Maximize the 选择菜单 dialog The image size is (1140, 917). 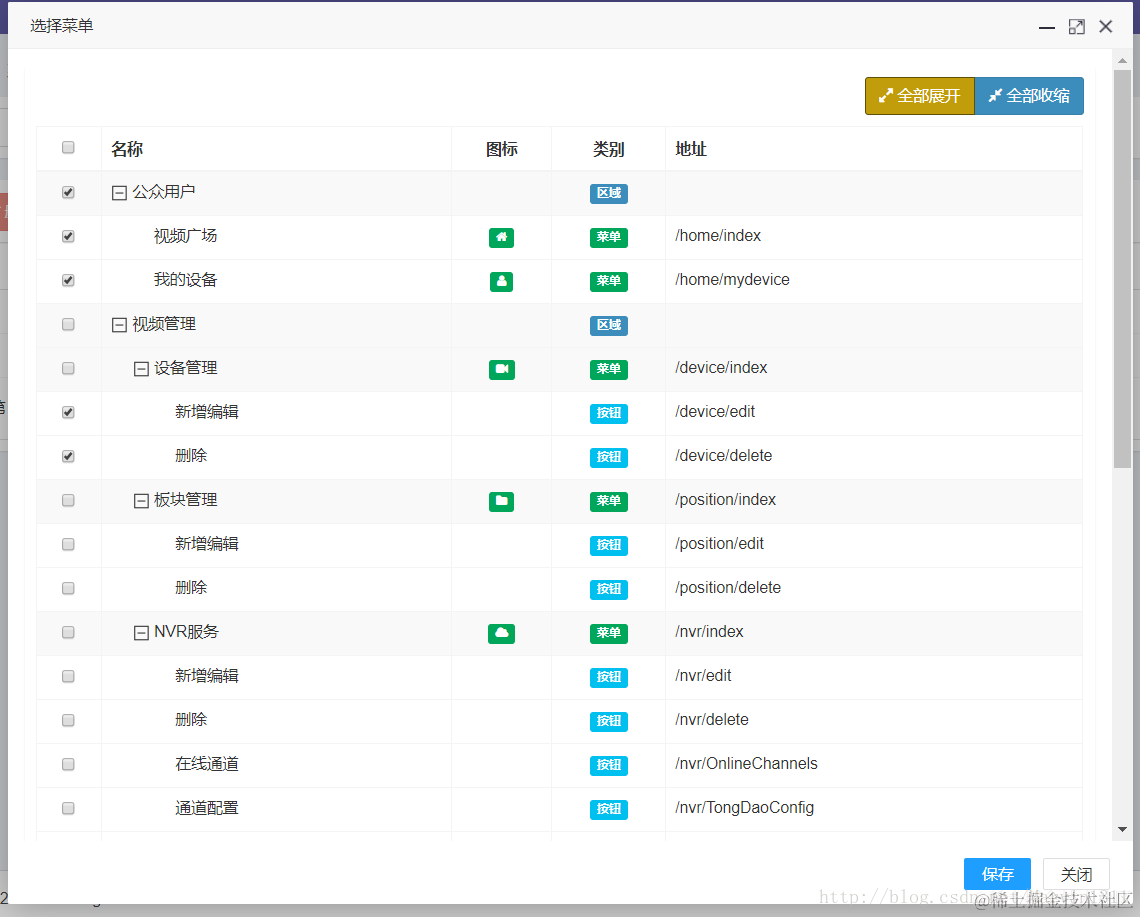pyautogui.click(x=1077, y=27)
